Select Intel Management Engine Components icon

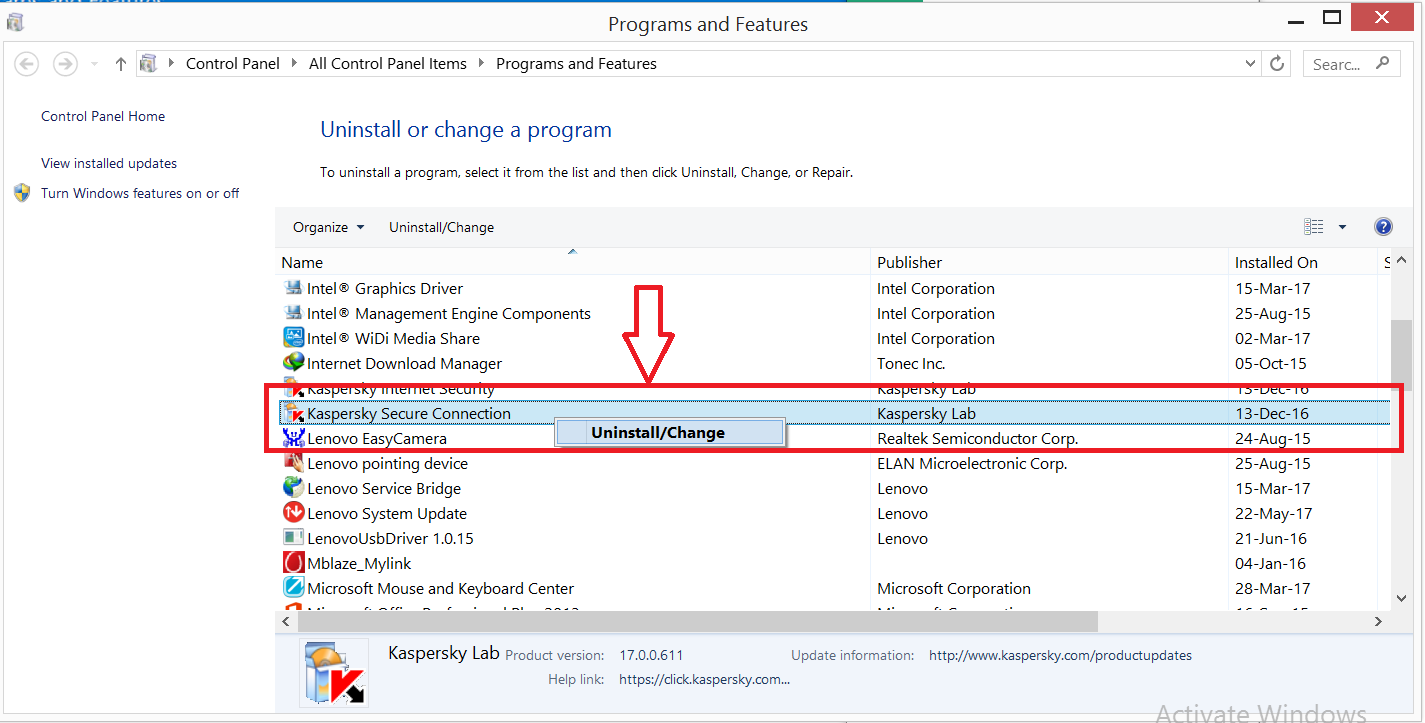(x=293, y=313)
